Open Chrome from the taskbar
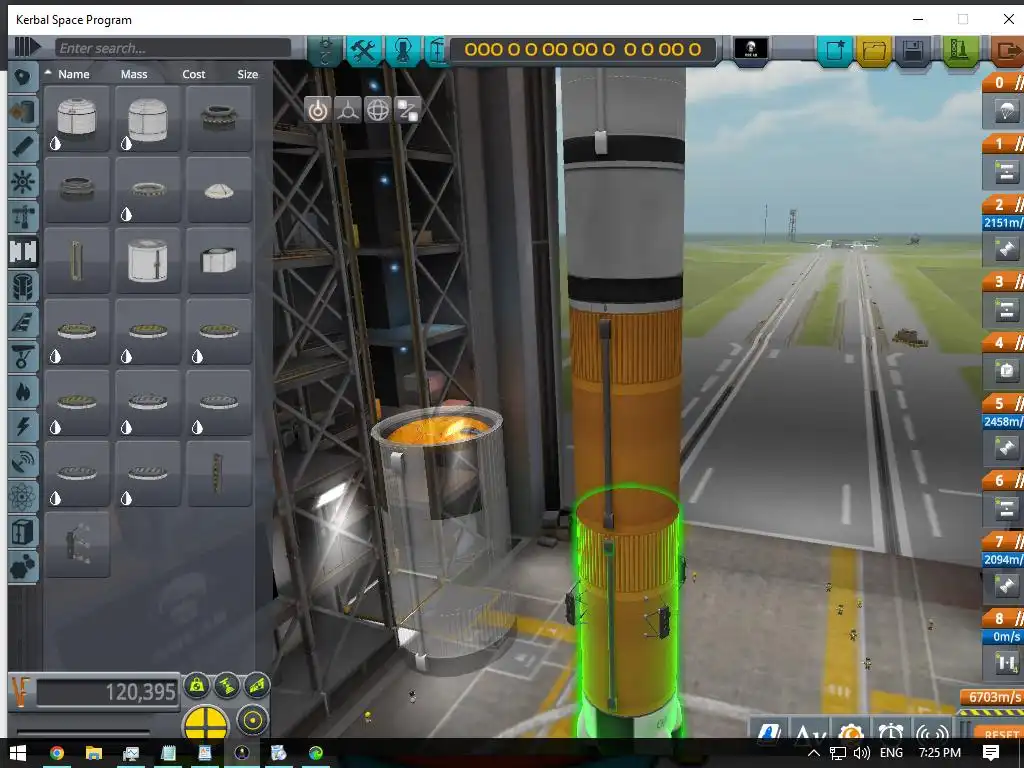1024x768 pixels. click(x=57, y=753)
